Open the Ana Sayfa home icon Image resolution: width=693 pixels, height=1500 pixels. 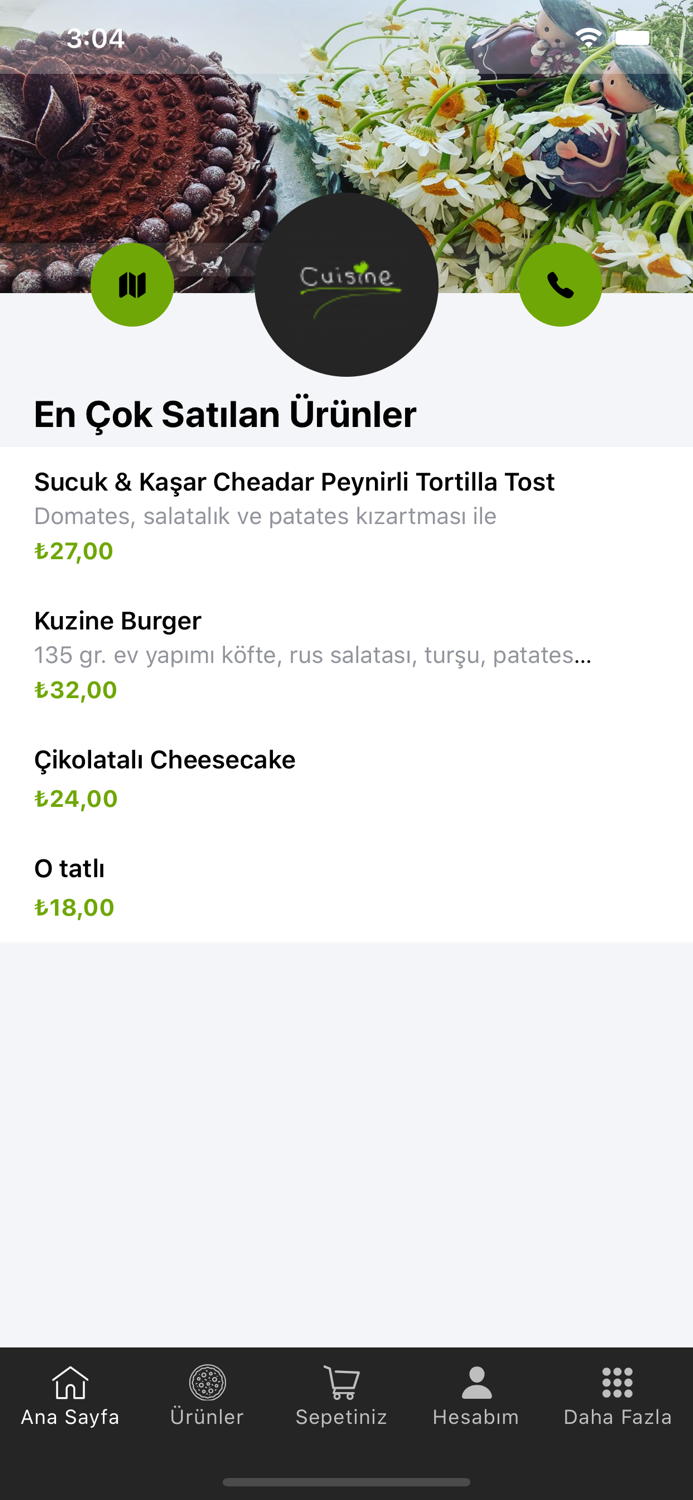click(x=69, y=1381)
